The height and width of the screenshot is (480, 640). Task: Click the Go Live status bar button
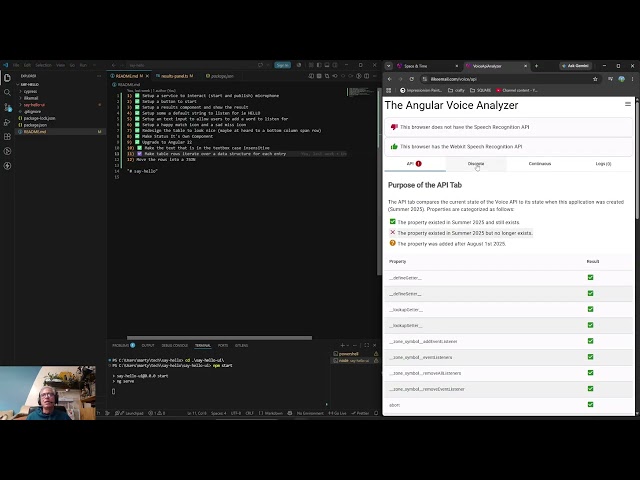click(x=338, y=413)
